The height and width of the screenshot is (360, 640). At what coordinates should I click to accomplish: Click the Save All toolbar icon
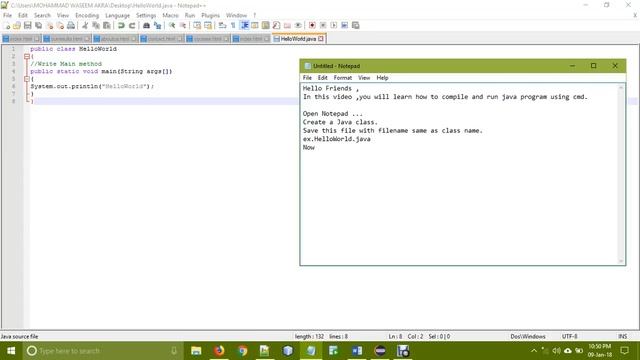38,25
